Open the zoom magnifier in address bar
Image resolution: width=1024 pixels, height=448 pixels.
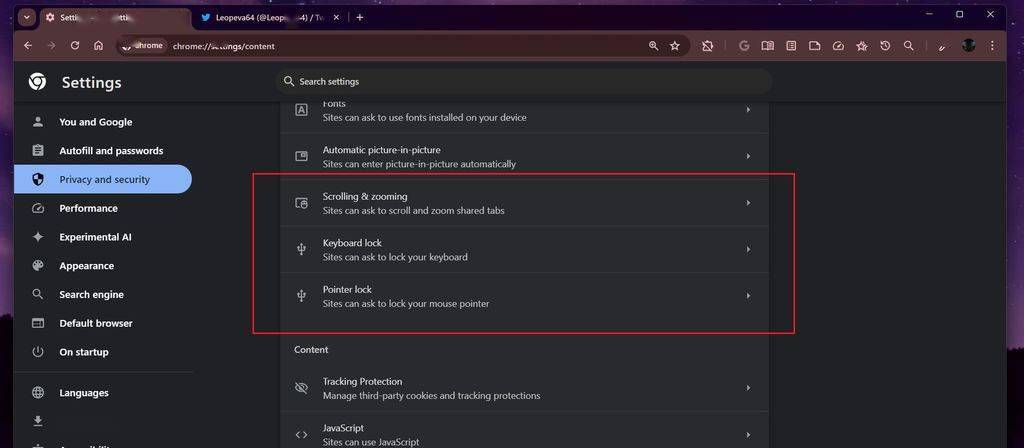click(653, 45)
